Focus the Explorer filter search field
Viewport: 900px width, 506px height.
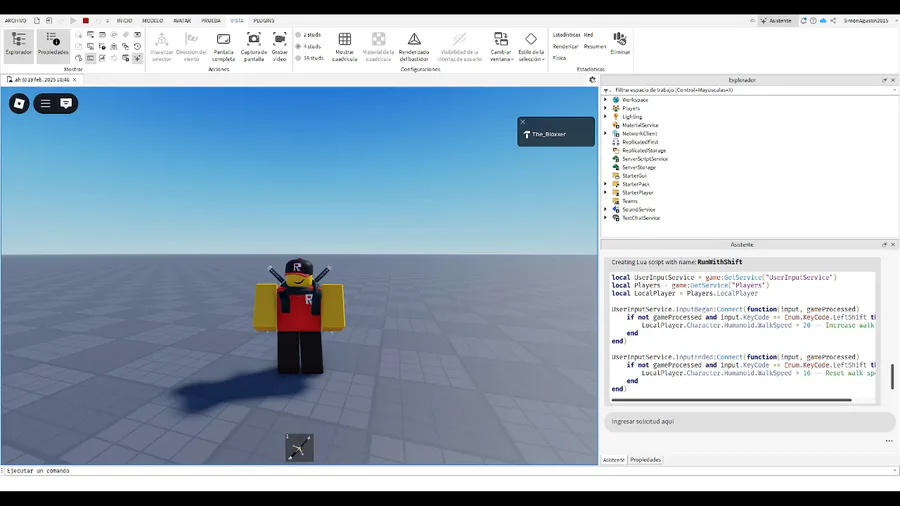[x=752, y=90]
